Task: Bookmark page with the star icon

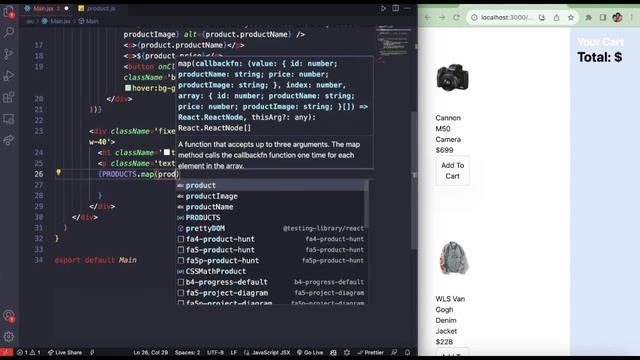Action: pos(571,18)
